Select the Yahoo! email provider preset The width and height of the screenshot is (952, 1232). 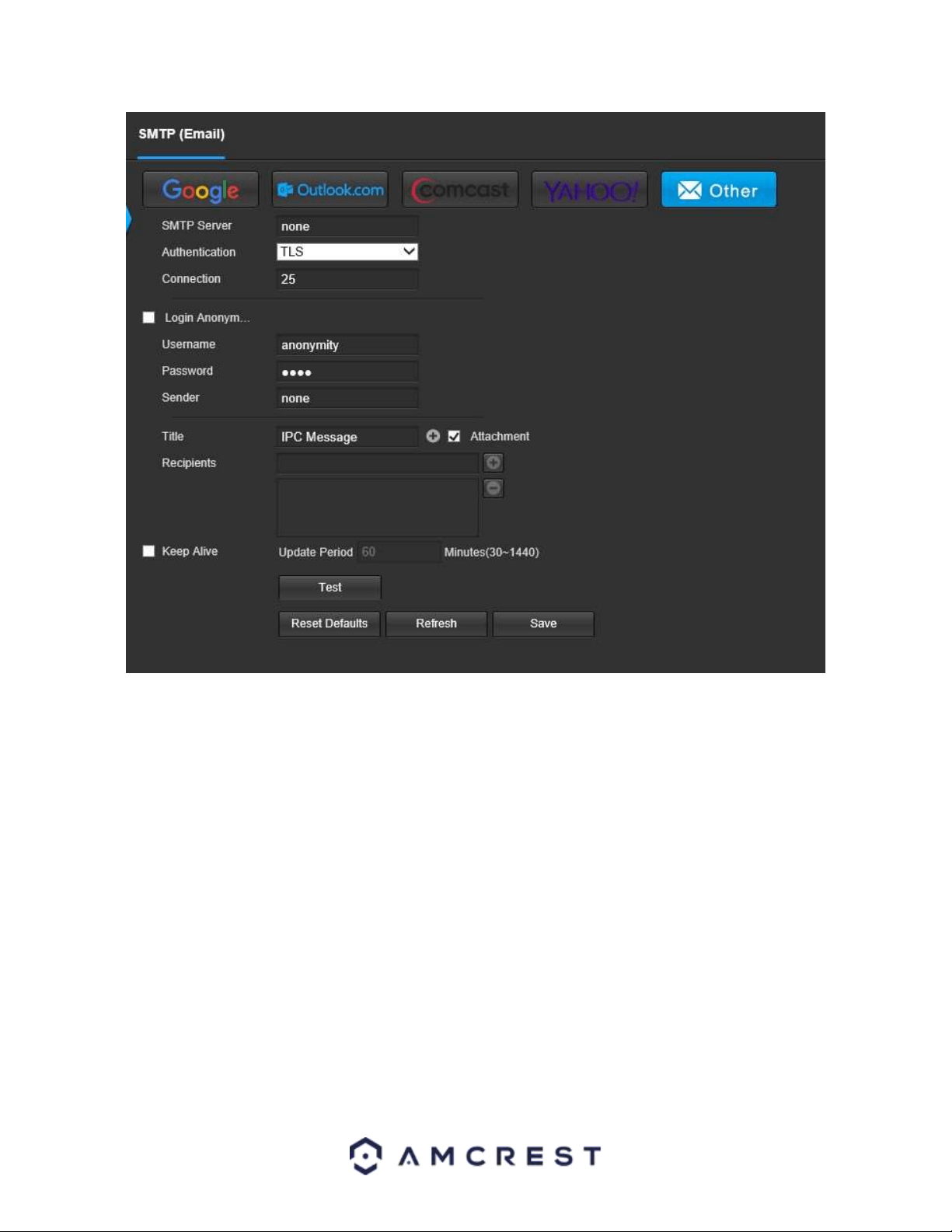tap(590, 190)
